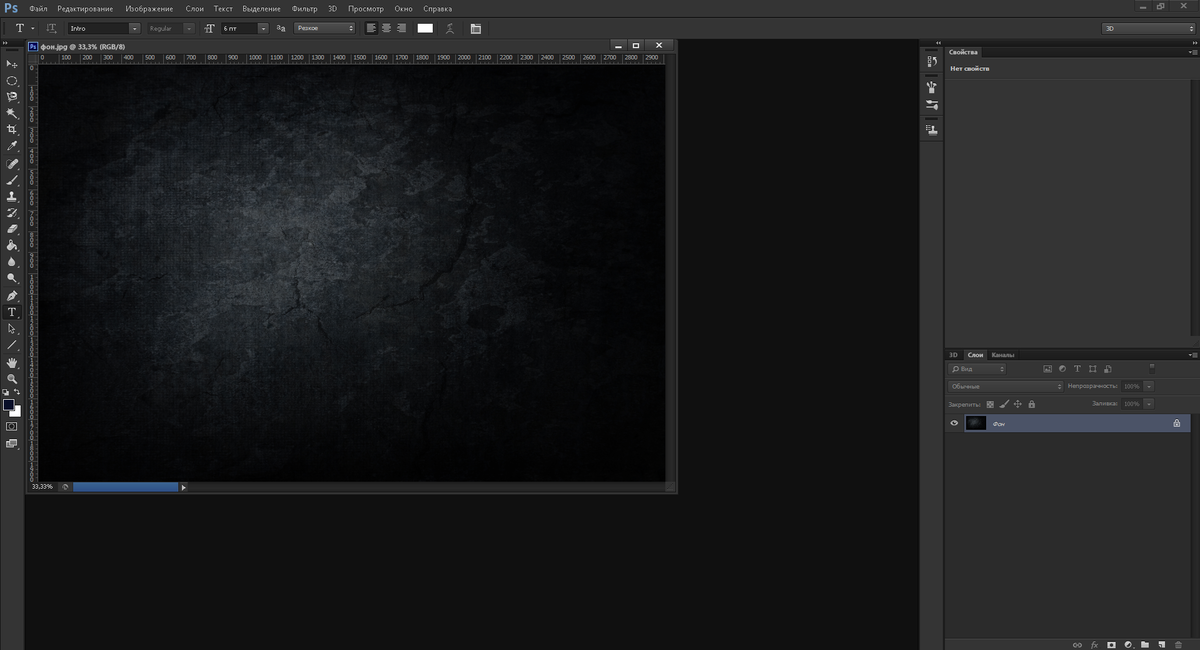Screen dimensions: 1200x650
Task: Open the Файл menu
Action: tap(38, 8)
